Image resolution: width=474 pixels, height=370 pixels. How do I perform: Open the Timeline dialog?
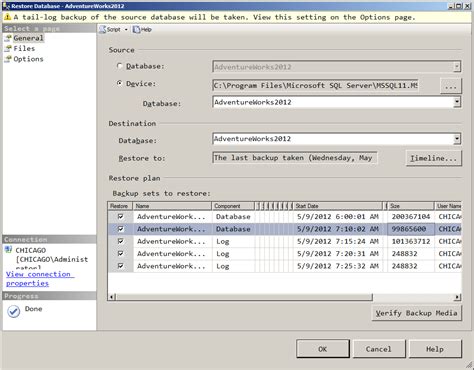pyautogui.click(x=434, y=158)
